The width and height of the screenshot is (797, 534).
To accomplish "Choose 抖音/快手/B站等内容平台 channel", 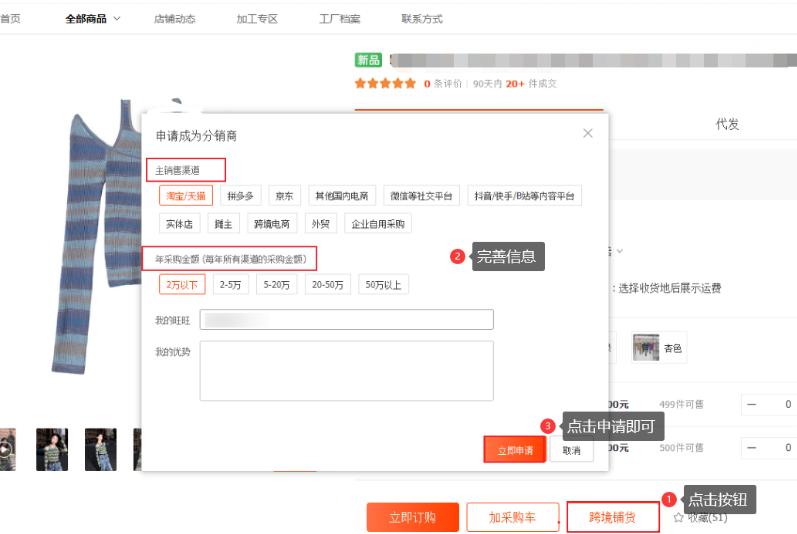I will [524, 196].
